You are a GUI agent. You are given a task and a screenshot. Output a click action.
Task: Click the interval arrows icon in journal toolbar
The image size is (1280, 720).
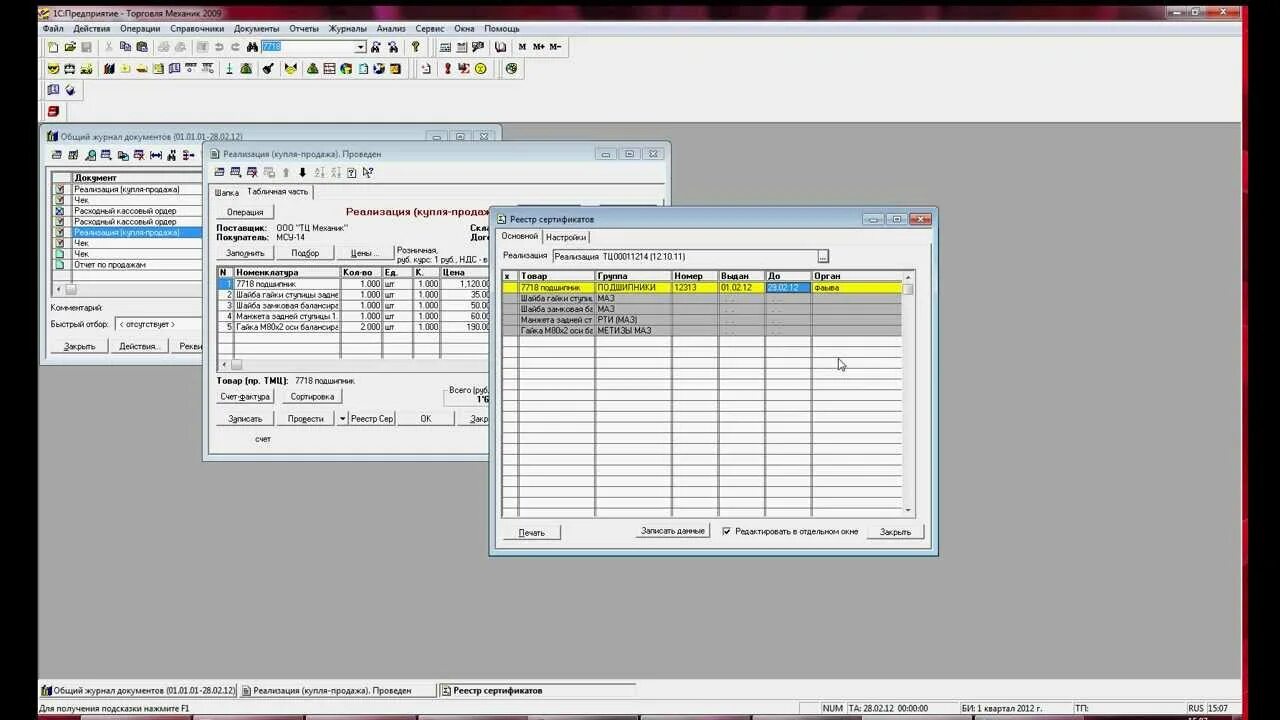[x=155, y=155]
